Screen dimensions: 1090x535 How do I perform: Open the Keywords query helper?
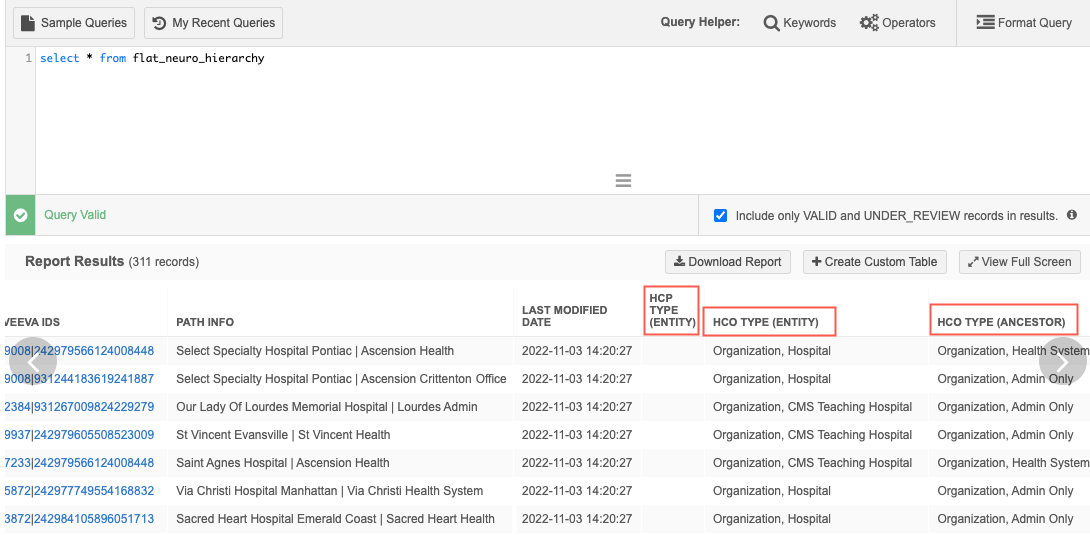pos(800,22)
